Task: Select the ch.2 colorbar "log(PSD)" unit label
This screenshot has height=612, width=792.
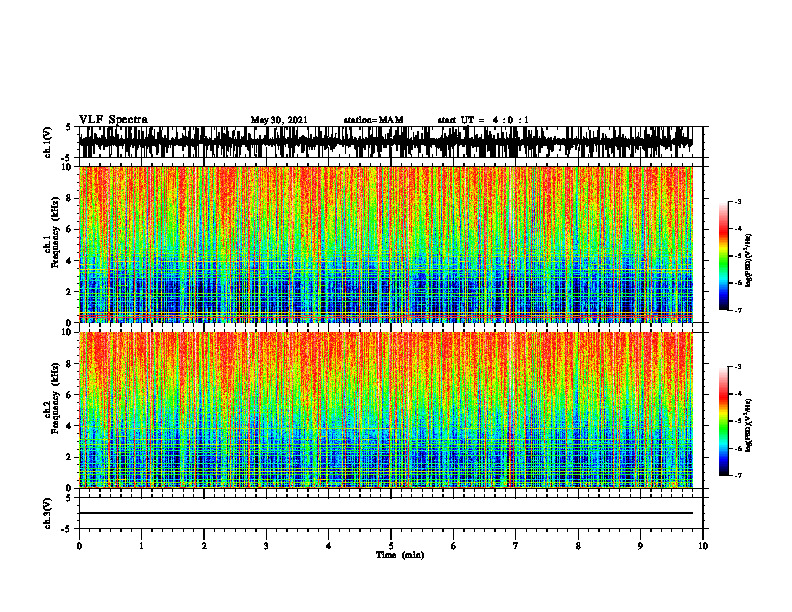Action: [x=748, y=426]
